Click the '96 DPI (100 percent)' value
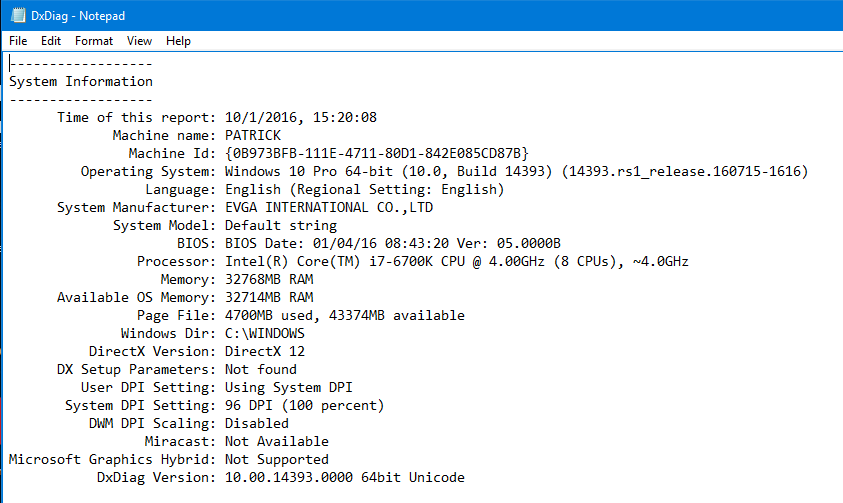Viewport: 843px width, 503px height. click(x=304, y=406)
